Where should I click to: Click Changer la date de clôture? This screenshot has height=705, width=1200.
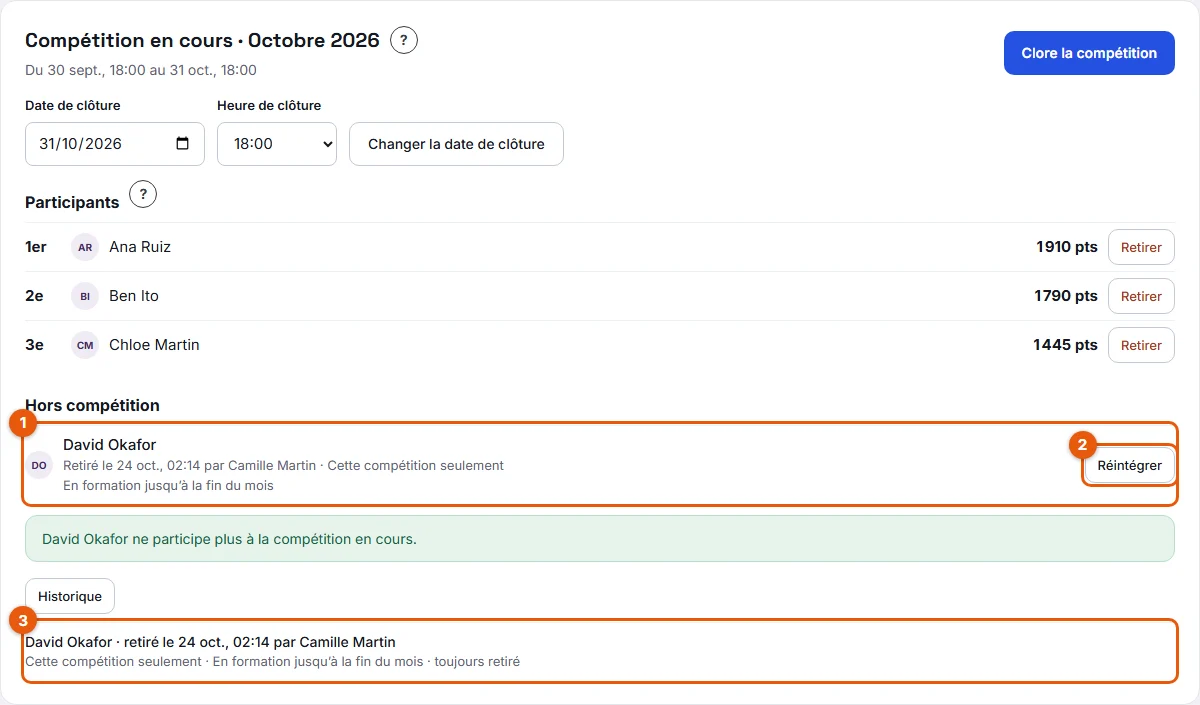(x=456, y=144)
